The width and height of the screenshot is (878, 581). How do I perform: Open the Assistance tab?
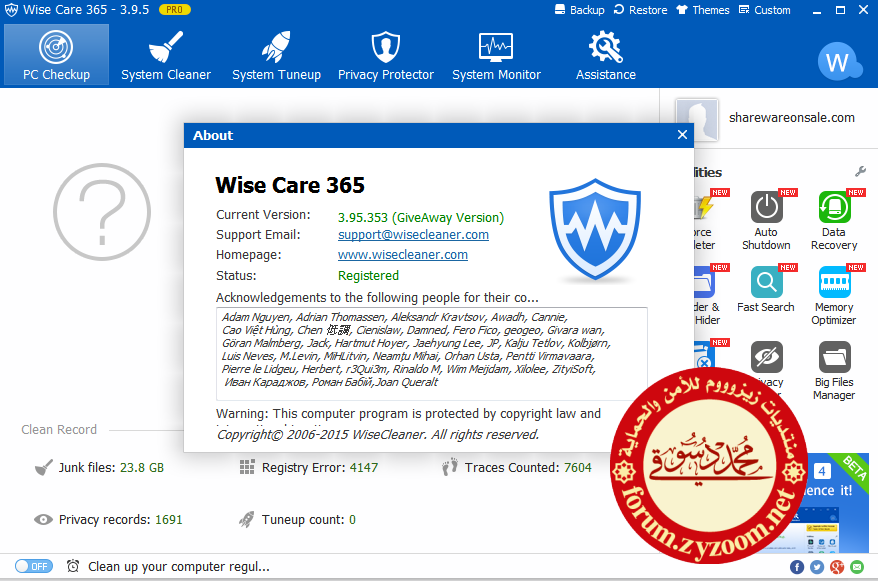(x=606, y=55)
